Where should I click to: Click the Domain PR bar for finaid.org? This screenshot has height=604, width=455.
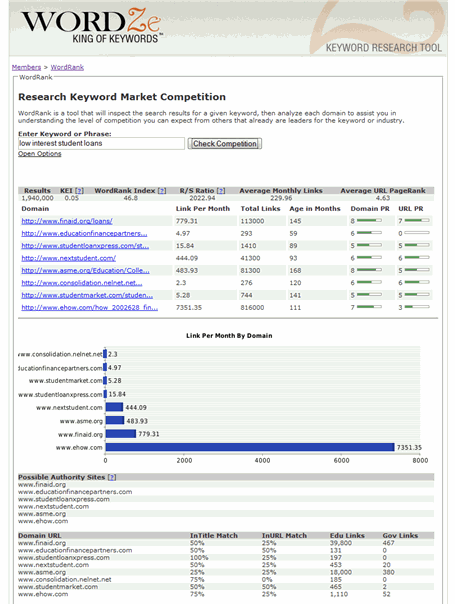tap(369, 220)
